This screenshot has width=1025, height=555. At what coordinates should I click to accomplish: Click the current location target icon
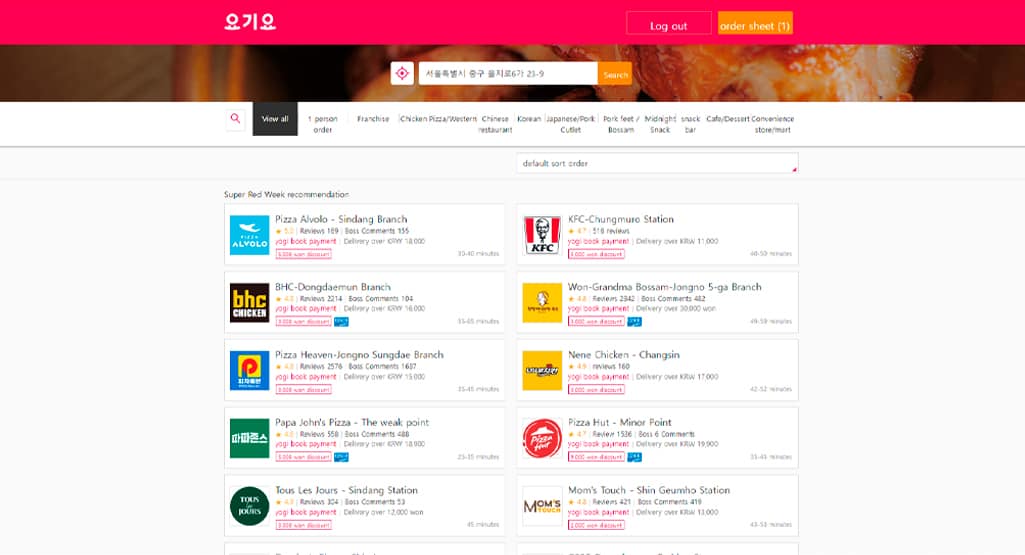[402, 73]
